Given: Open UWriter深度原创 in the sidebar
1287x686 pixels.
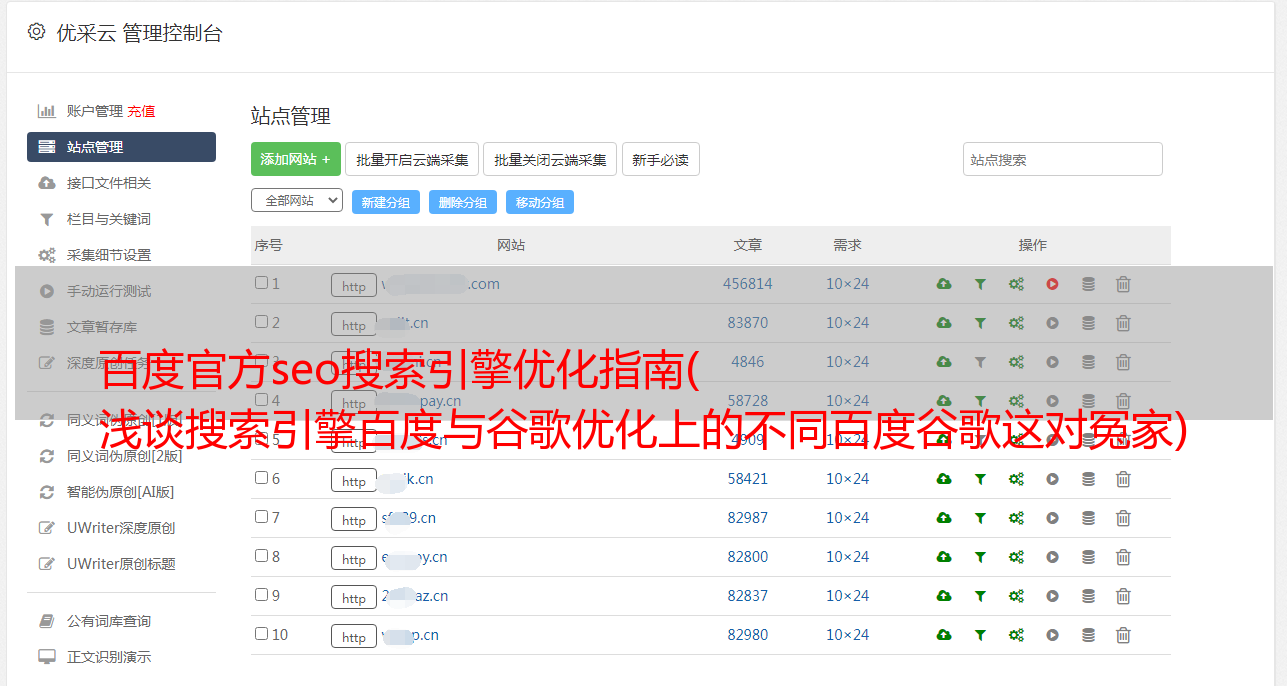Looking at the screenshot, I should tap(121, 528).
